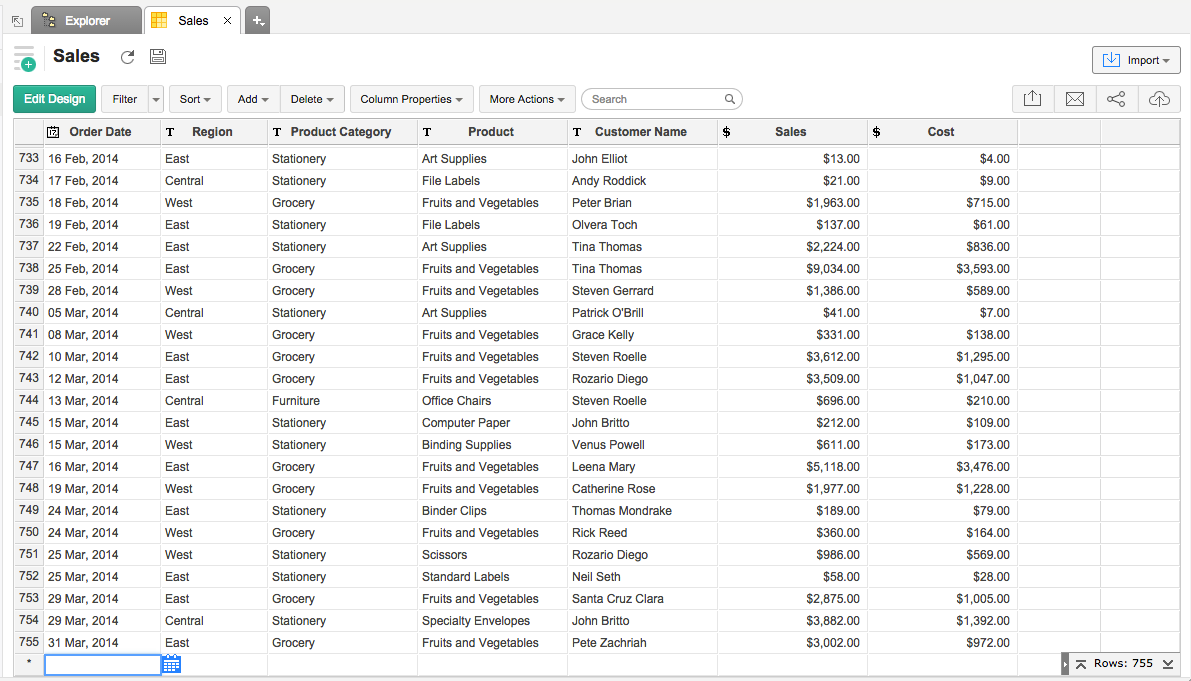Image resolution: width=1191 pixels, height=681 pixels.
Task: Click the Filter button
Action: [x=125, y=99]
